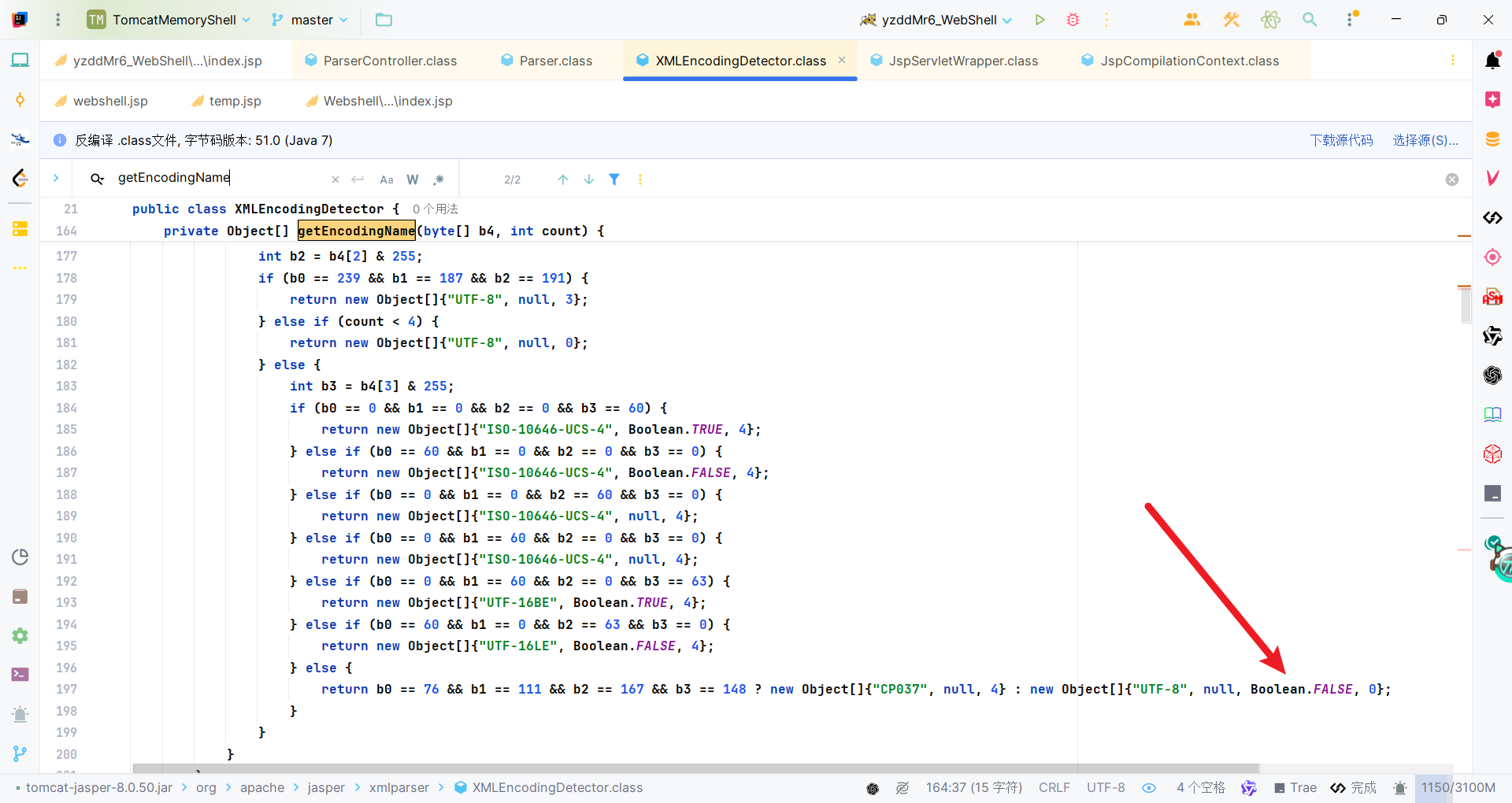This screenshot has height=803, width=1512.
Task: Open CRLF line separator selector
Action: 1054,787
